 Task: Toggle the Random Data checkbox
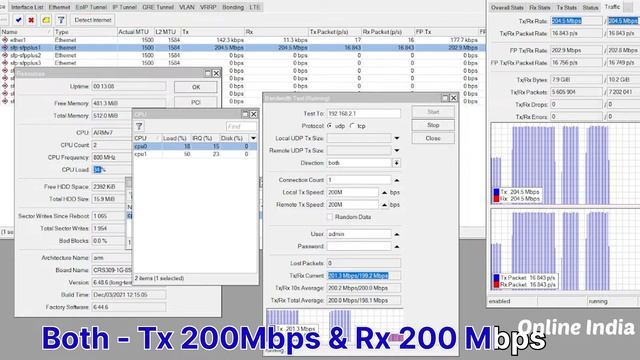point(330,217)
